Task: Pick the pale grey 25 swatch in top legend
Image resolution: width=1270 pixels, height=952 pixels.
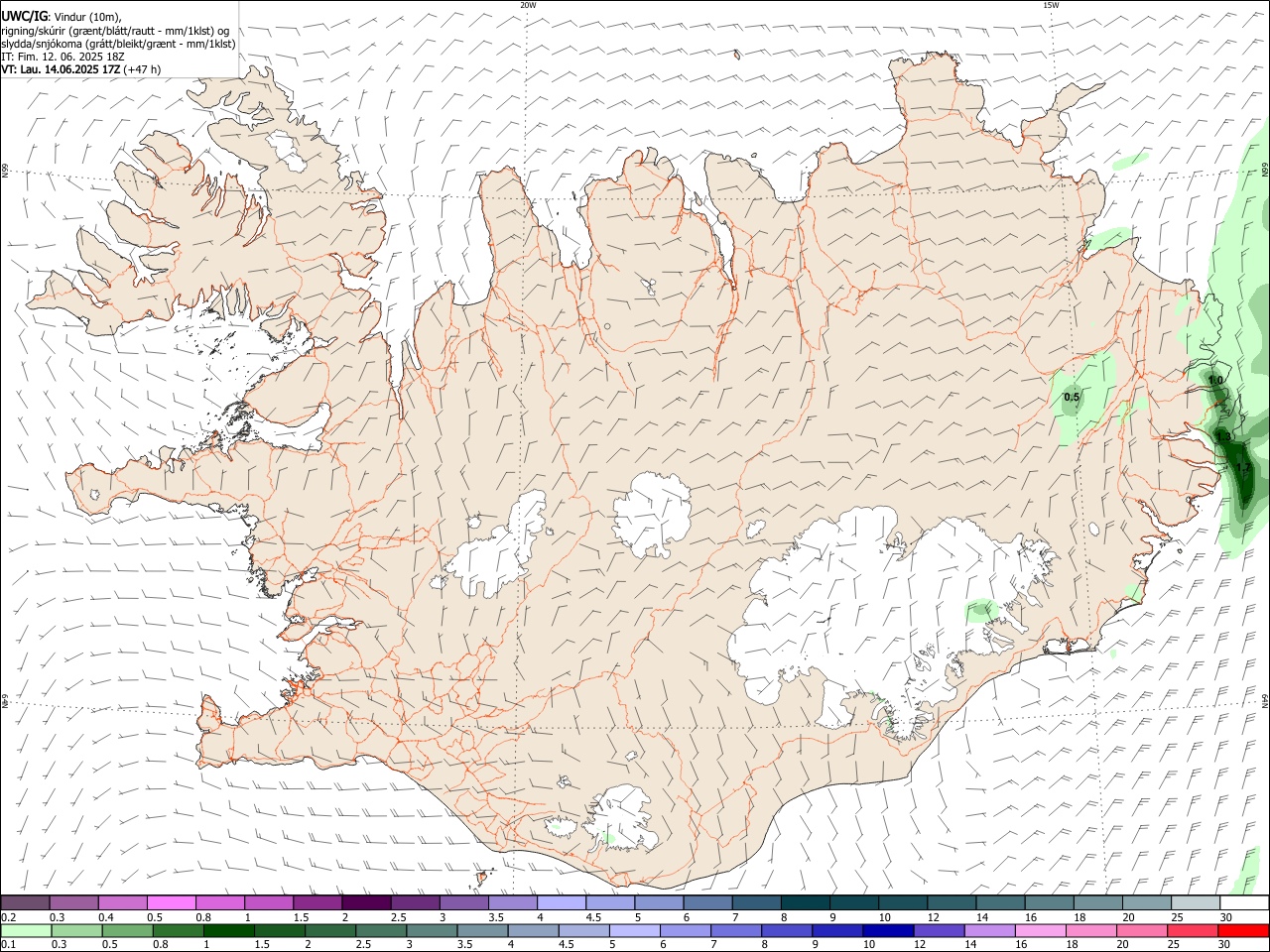Action: pos(1196,903)
